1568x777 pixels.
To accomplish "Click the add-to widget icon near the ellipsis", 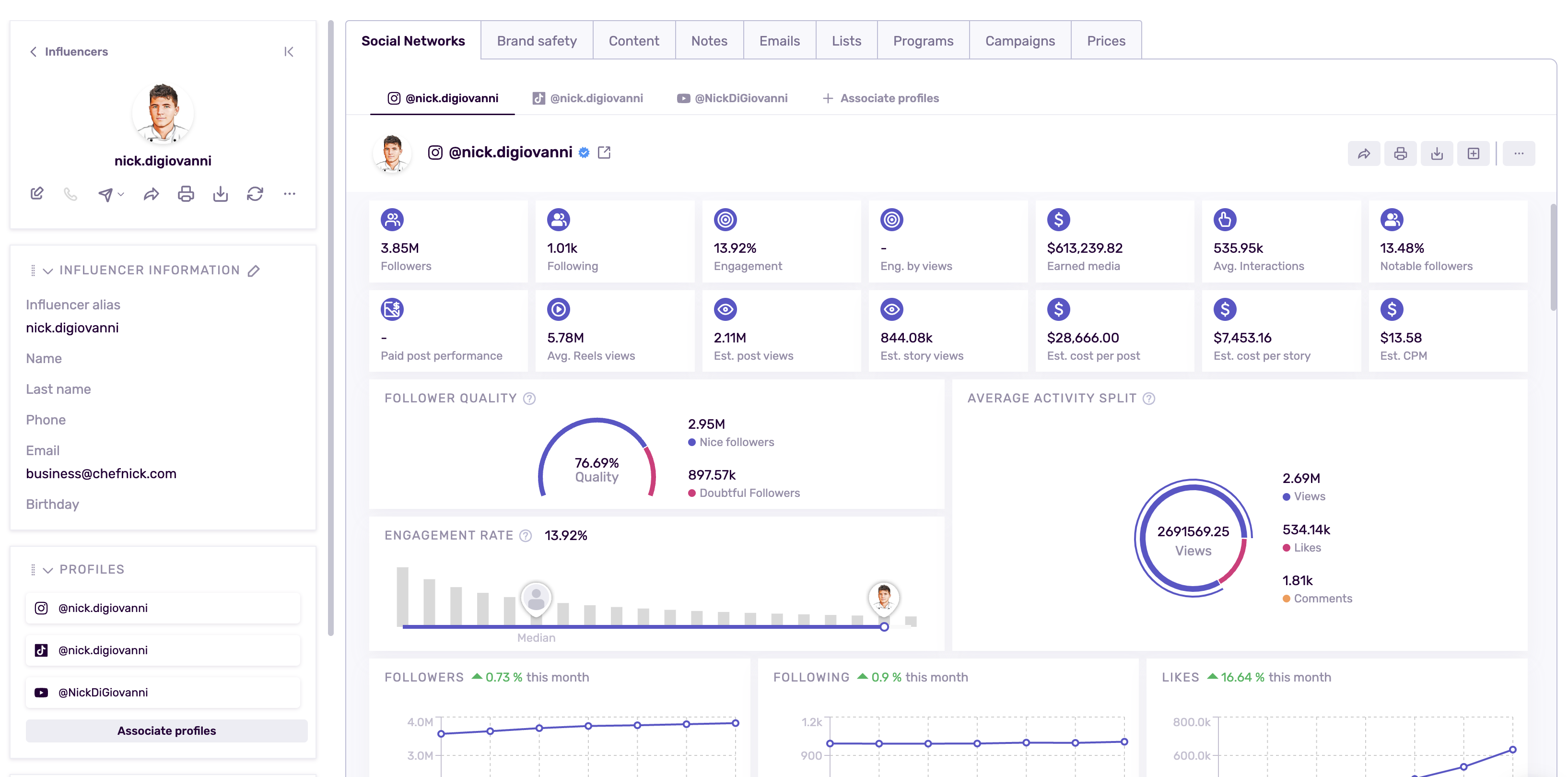I will (1474, 153).
